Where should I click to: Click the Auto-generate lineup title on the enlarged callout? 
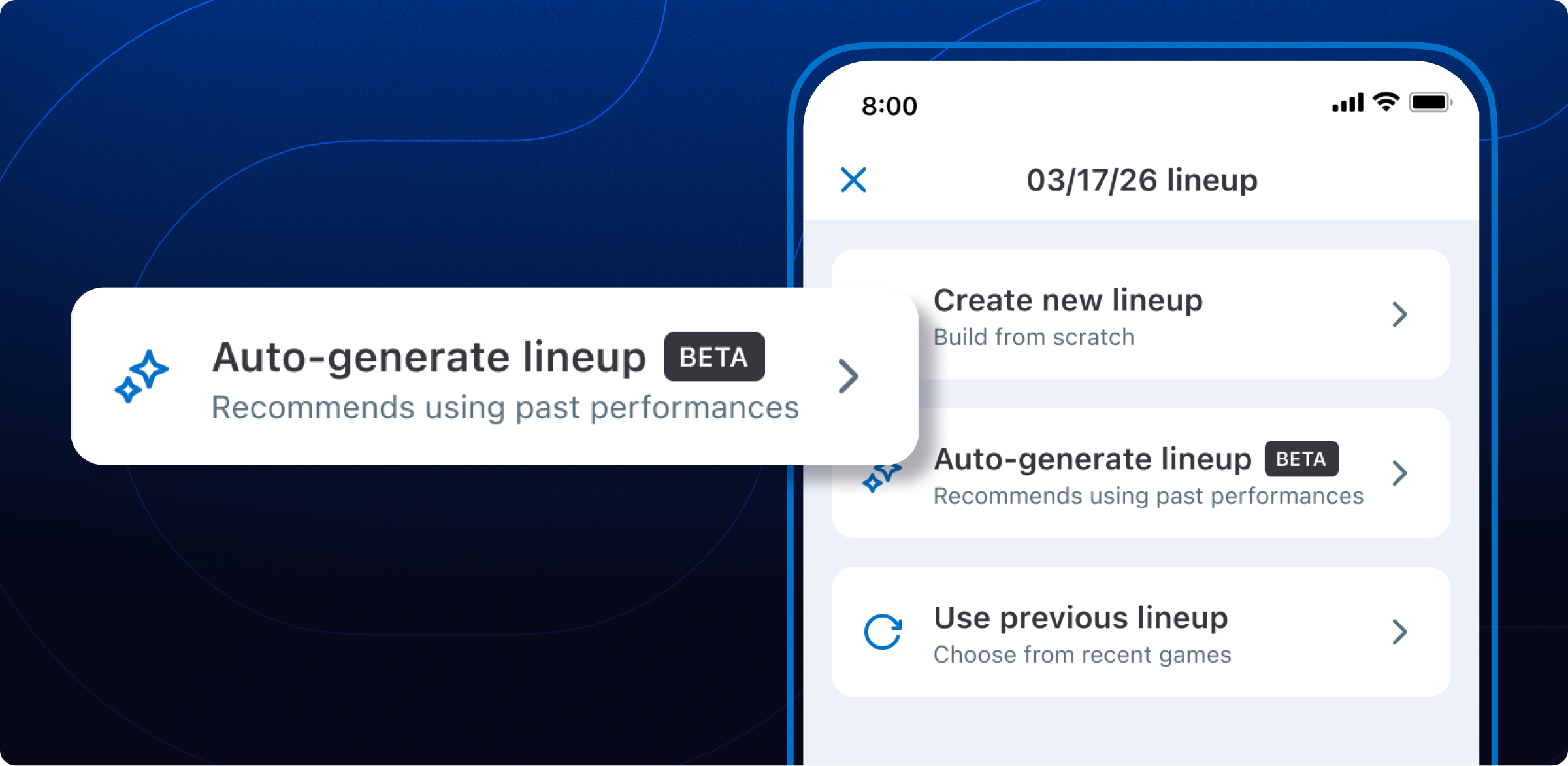[429, 357]
